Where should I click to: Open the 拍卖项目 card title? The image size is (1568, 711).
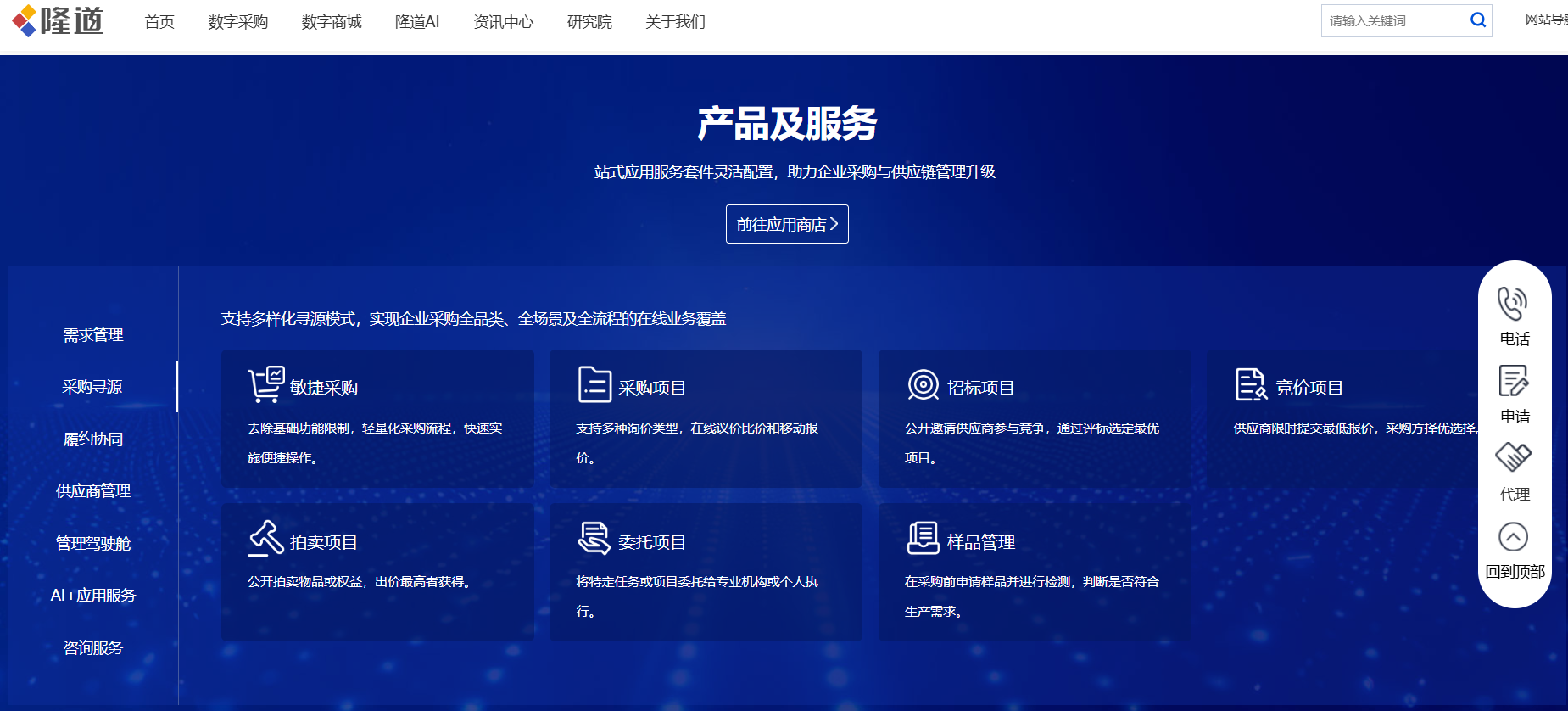[324, 542]
